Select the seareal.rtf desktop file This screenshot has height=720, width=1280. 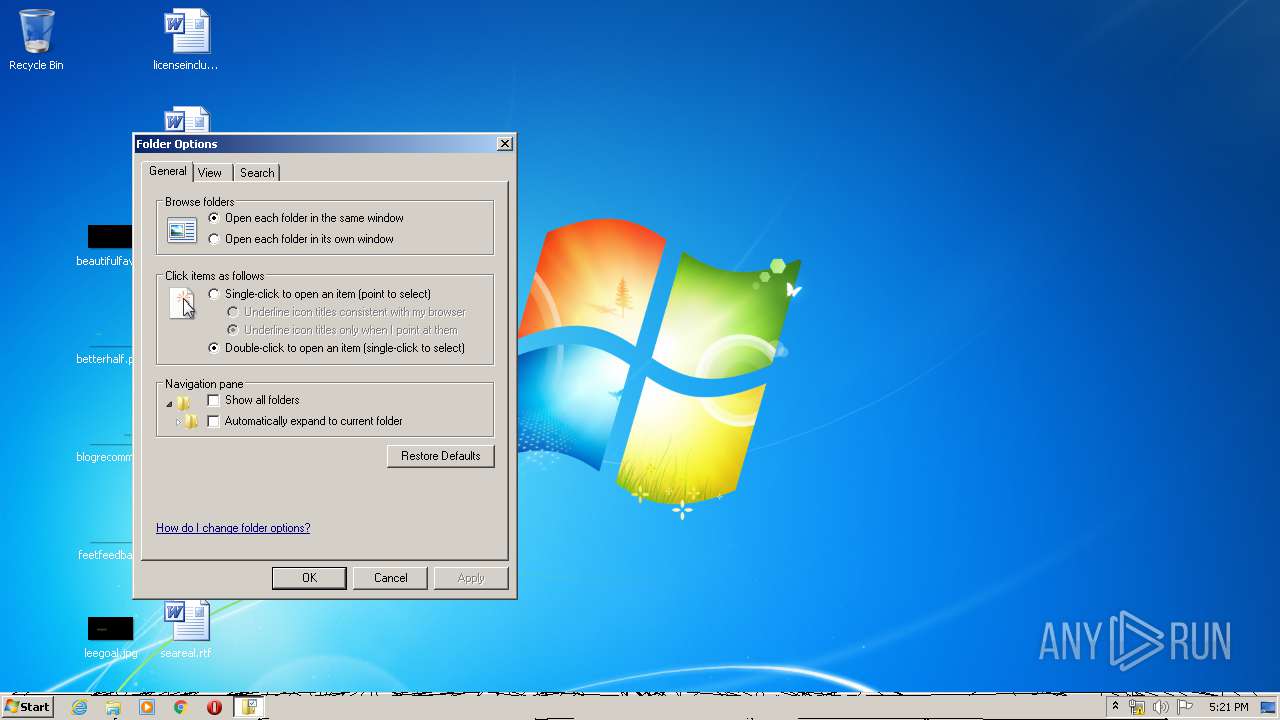(x=186, y=630)
